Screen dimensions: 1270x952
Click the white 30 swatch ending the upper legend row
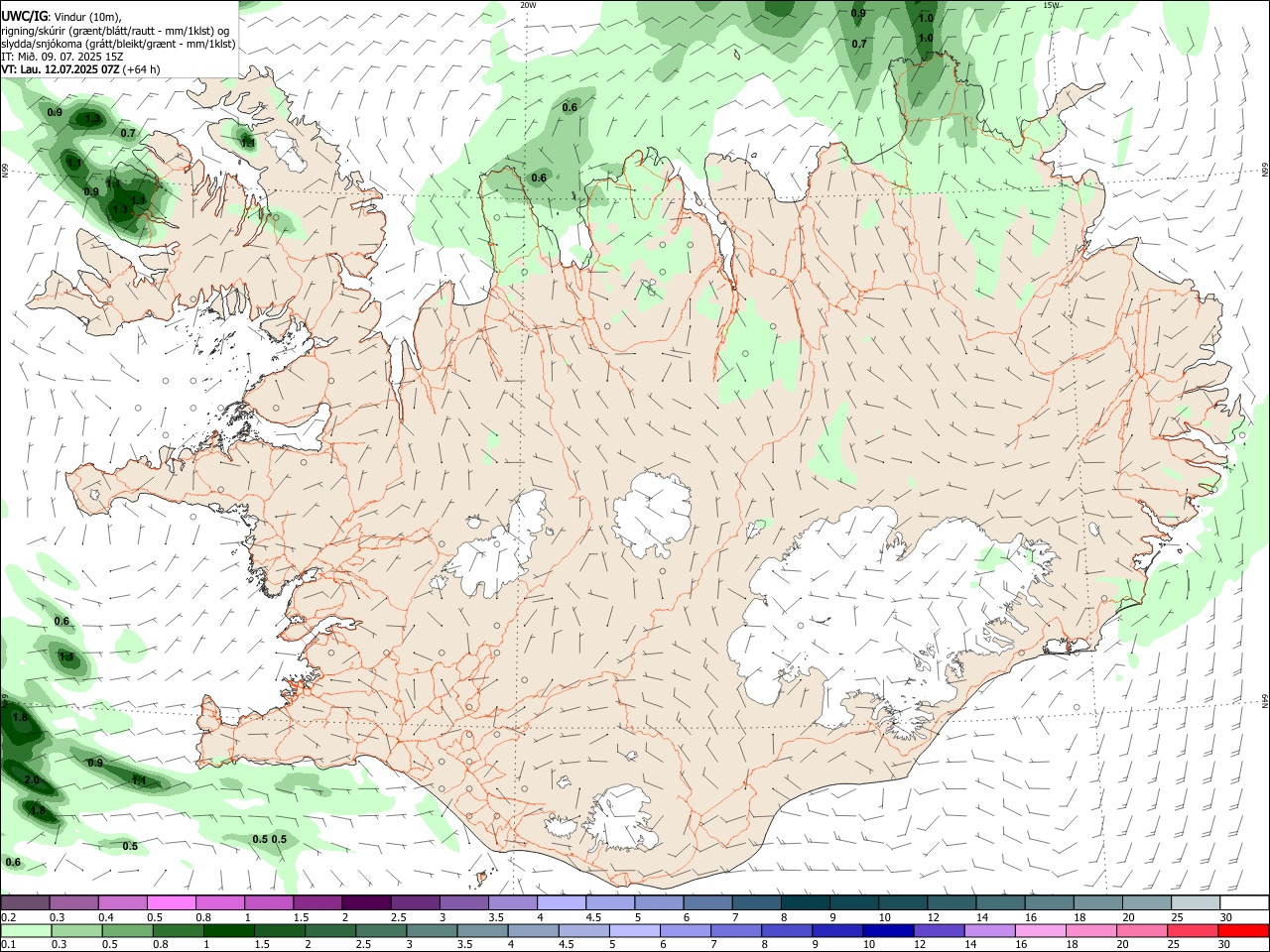[x=1244, y=903]
